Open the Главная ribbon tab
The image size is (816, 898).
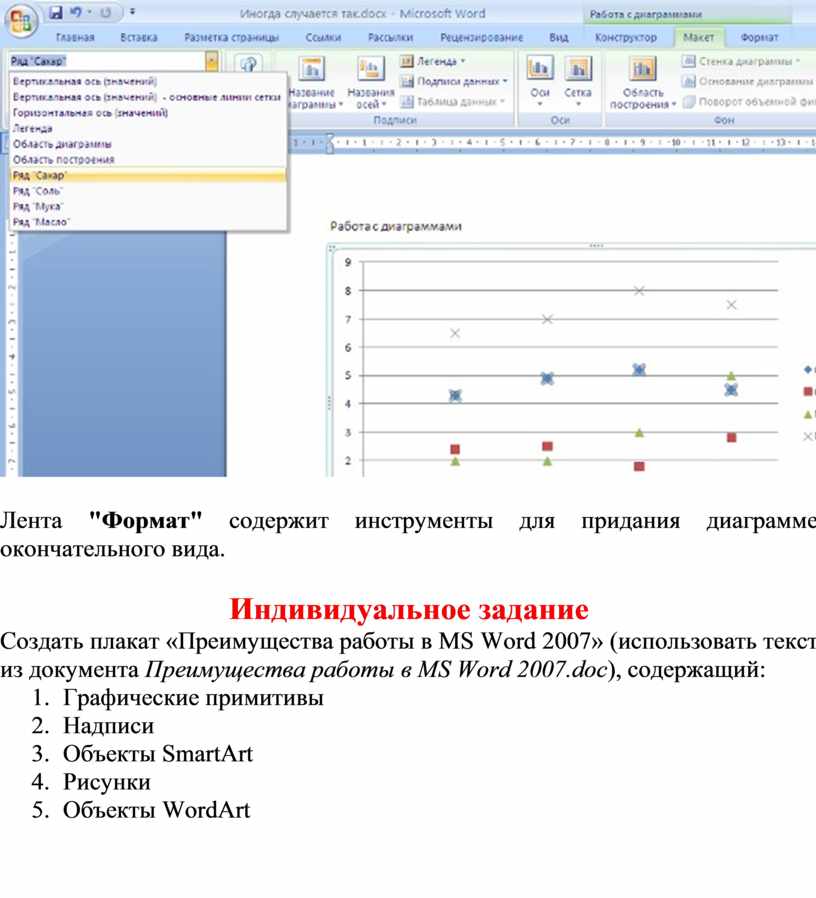pyautogui.click(x=75, y=37)
